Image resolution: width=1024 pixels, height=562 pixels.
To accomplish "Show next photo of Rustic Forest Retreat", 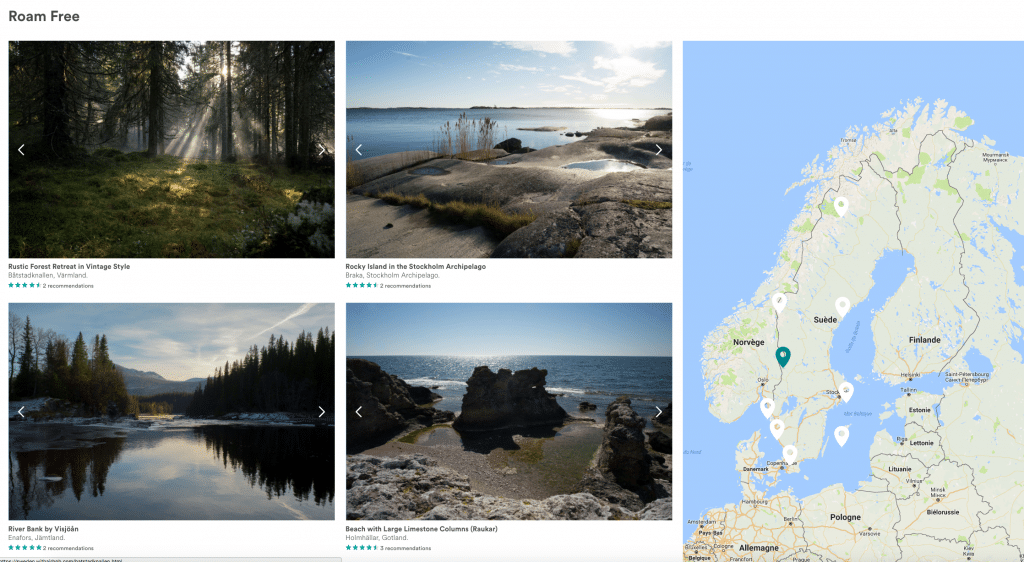I will click(321, 150).
